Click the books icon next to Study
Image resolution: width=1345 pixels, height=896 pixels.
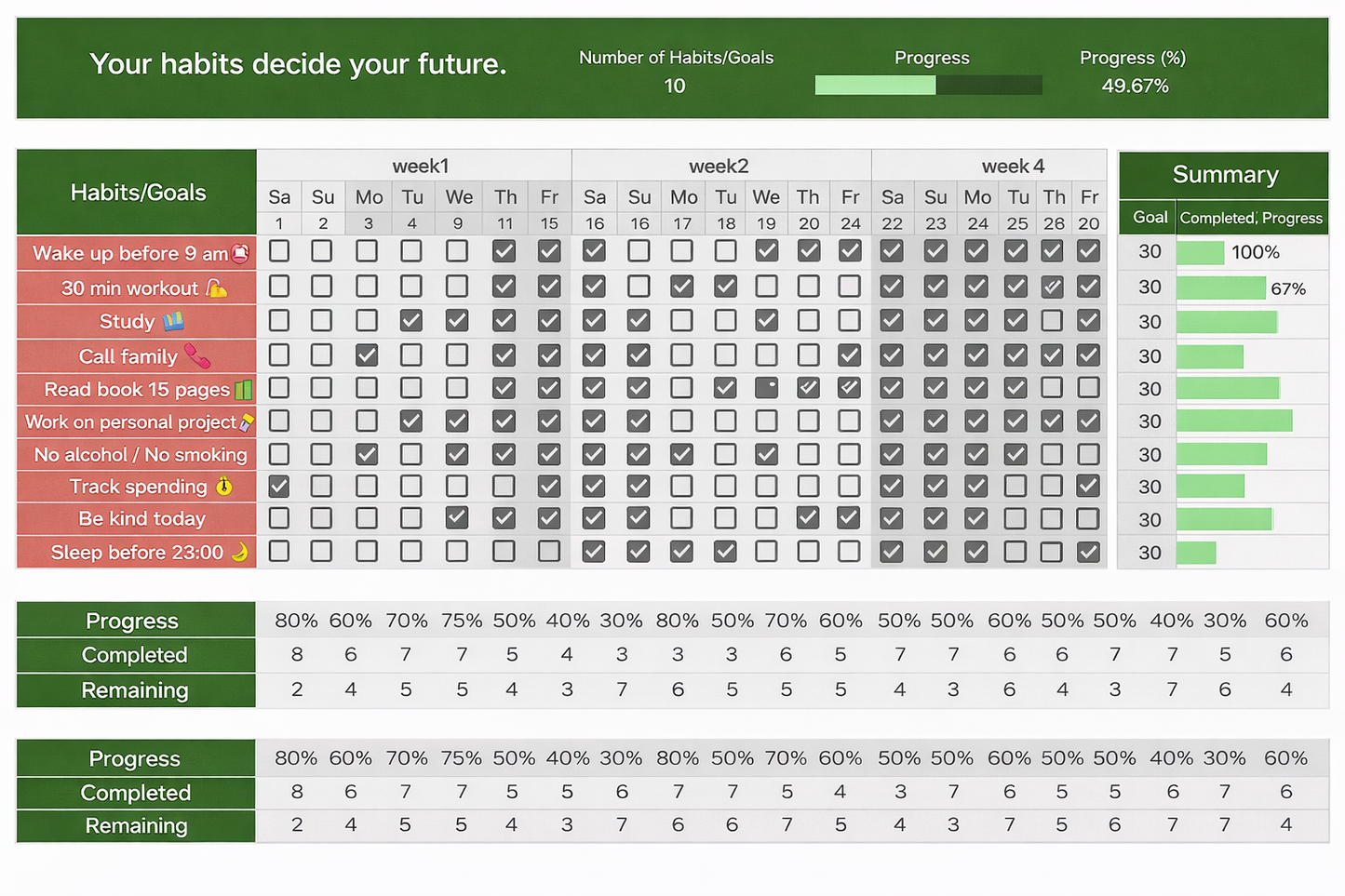[x=174, y=322]
